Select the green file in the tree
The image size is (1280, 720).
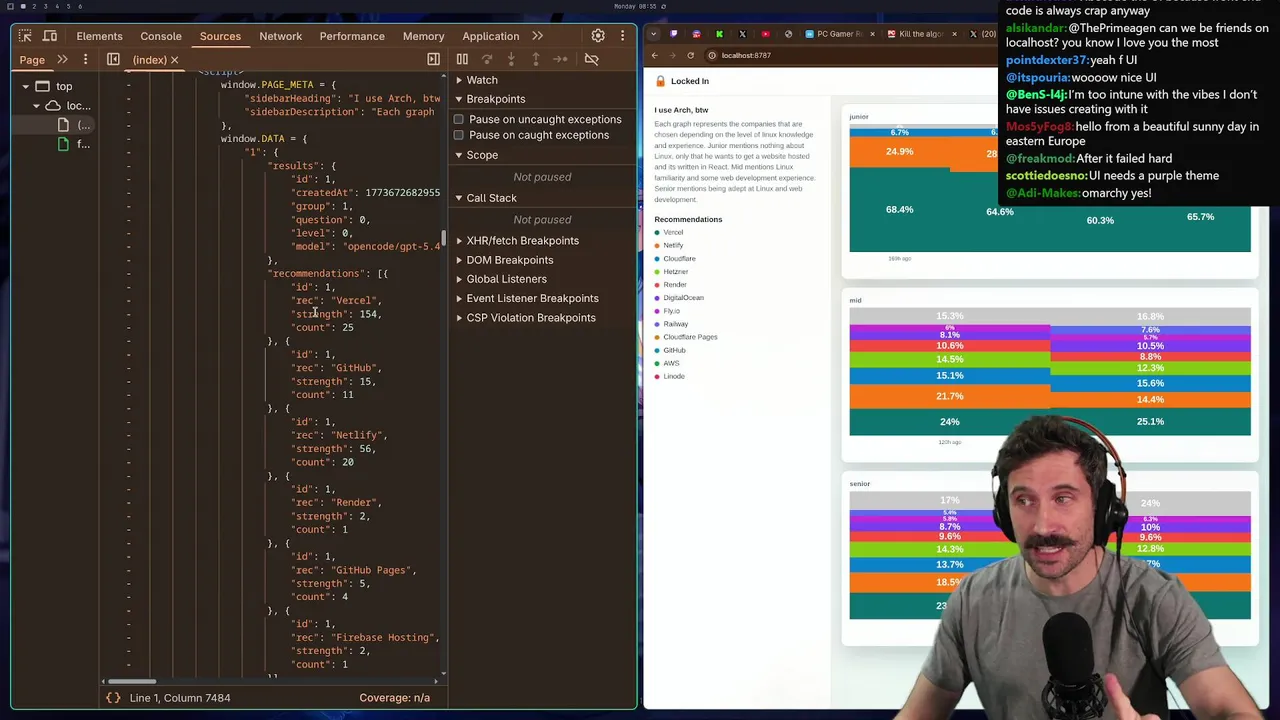pos(73,144)
